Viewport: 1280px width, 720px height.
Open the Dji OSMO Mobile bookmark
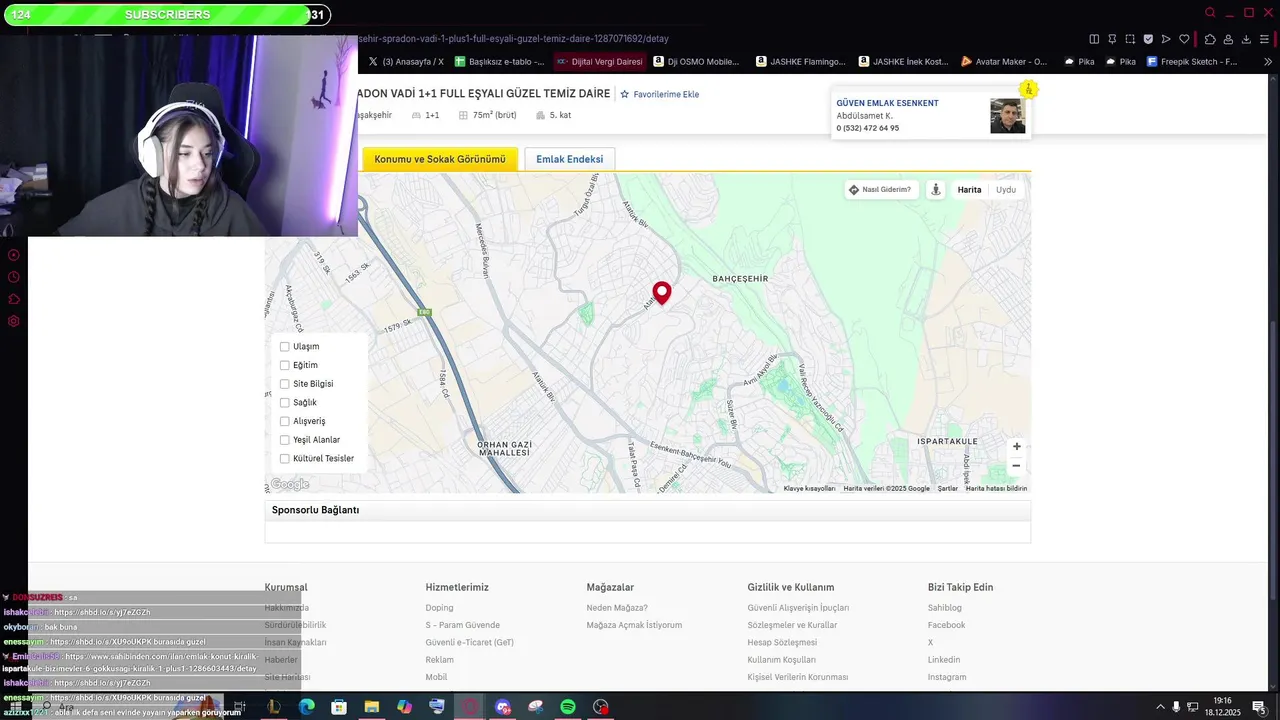pyautogui.click(x=696, y=61)
